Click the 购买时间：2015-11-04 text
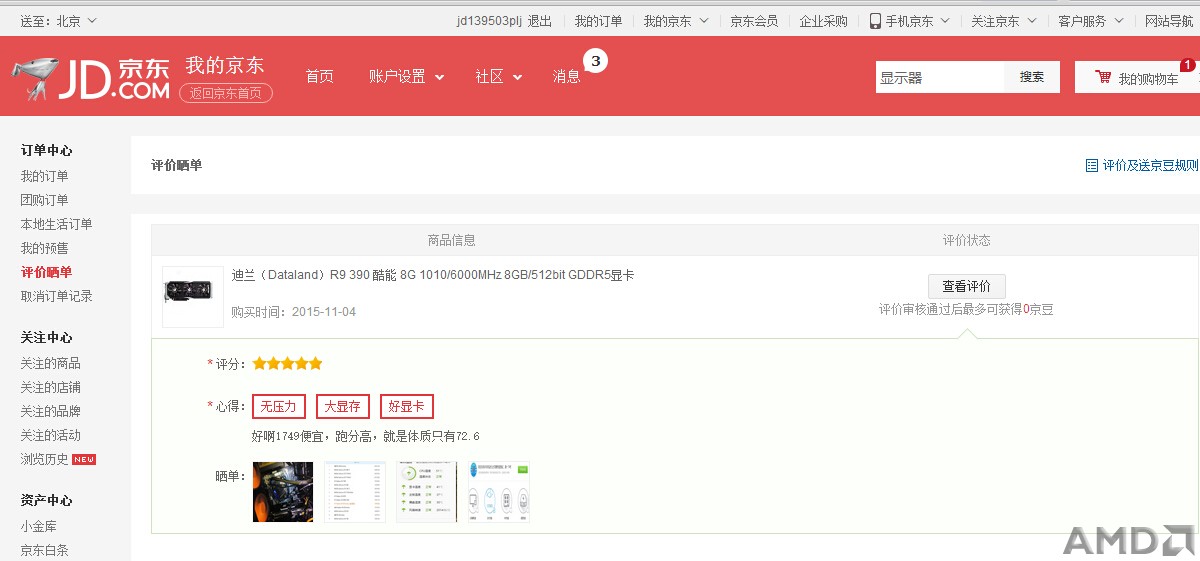 [293, 312]
